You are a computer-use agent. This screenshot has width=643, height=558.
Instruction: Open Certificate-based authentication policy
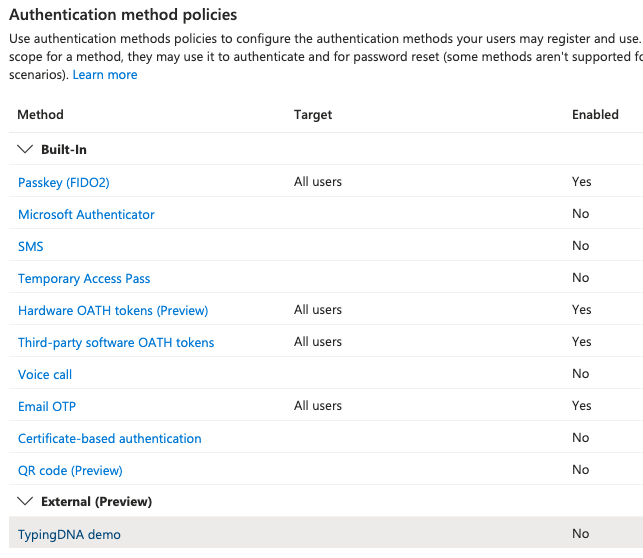click(x=110, y=438)
